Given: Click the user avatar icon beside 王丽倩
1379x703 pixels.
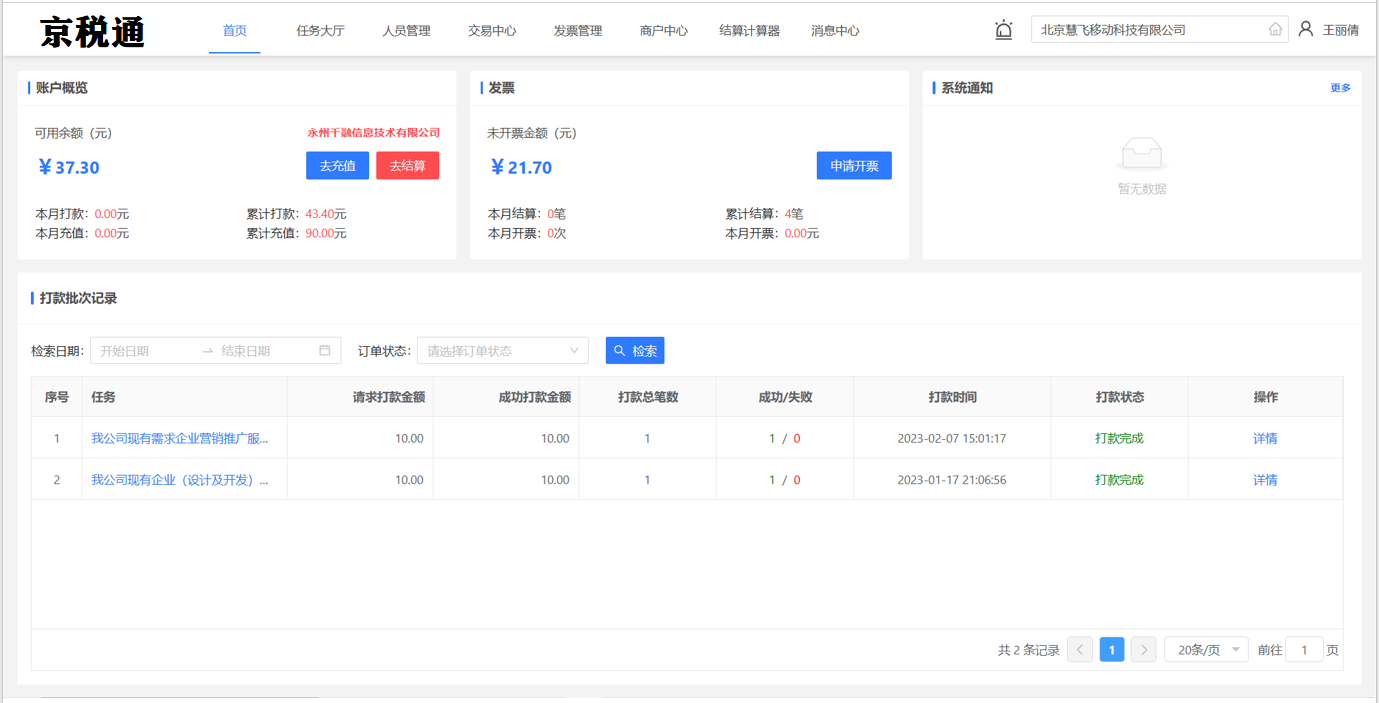Looking at the screenshot, I should tap(1305, 30).
